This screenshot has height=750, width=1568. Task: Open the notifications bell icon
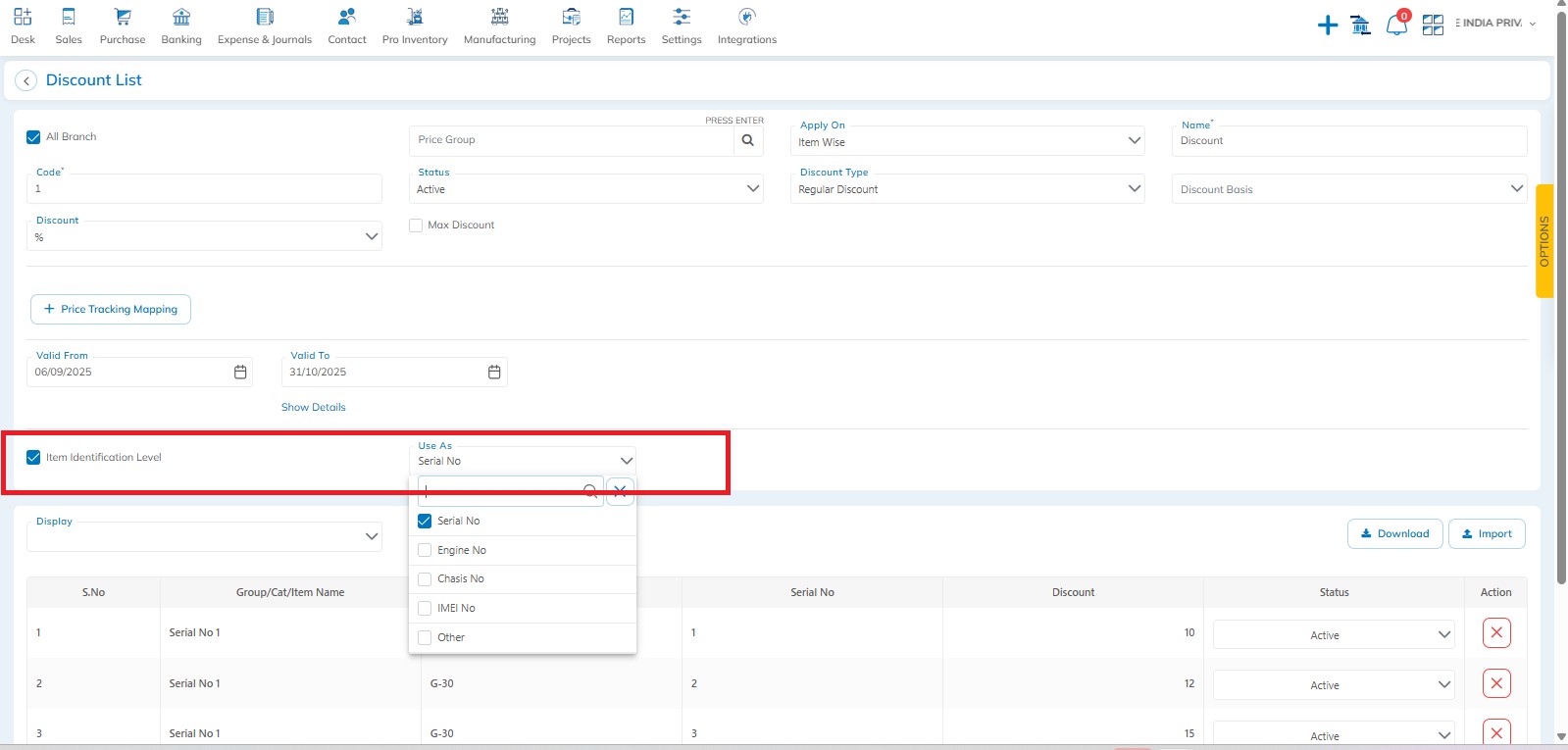[x=1396, y=25]
